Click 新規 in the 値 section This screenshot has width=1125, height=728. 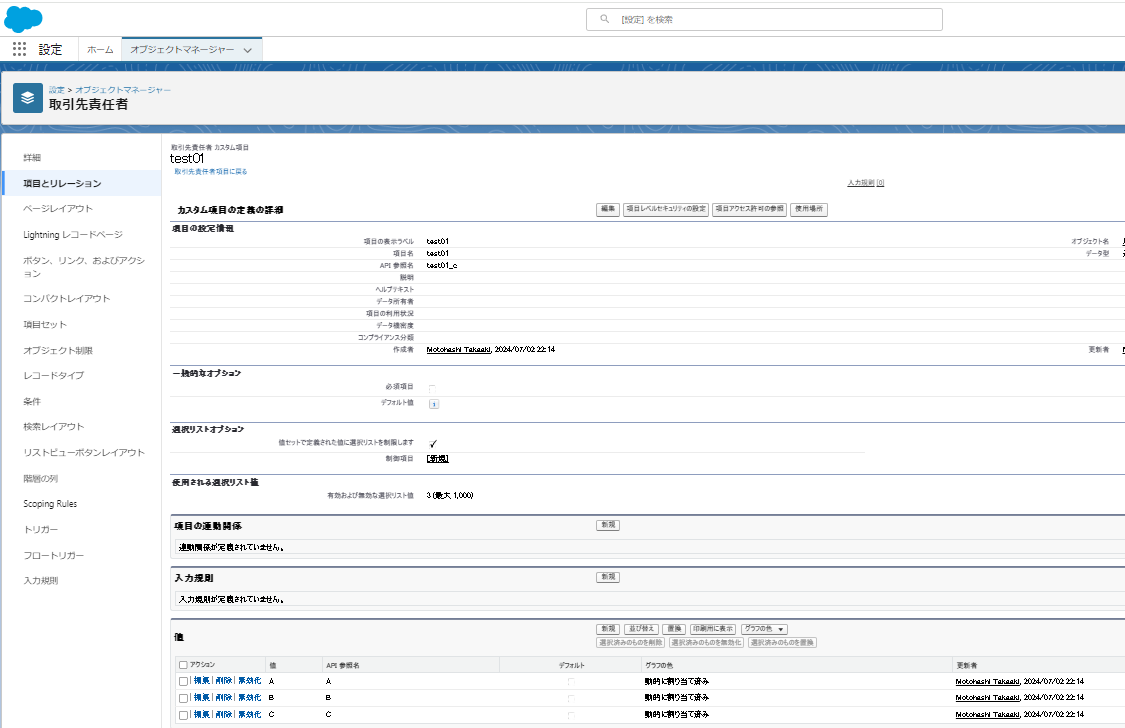pos(608,629)
